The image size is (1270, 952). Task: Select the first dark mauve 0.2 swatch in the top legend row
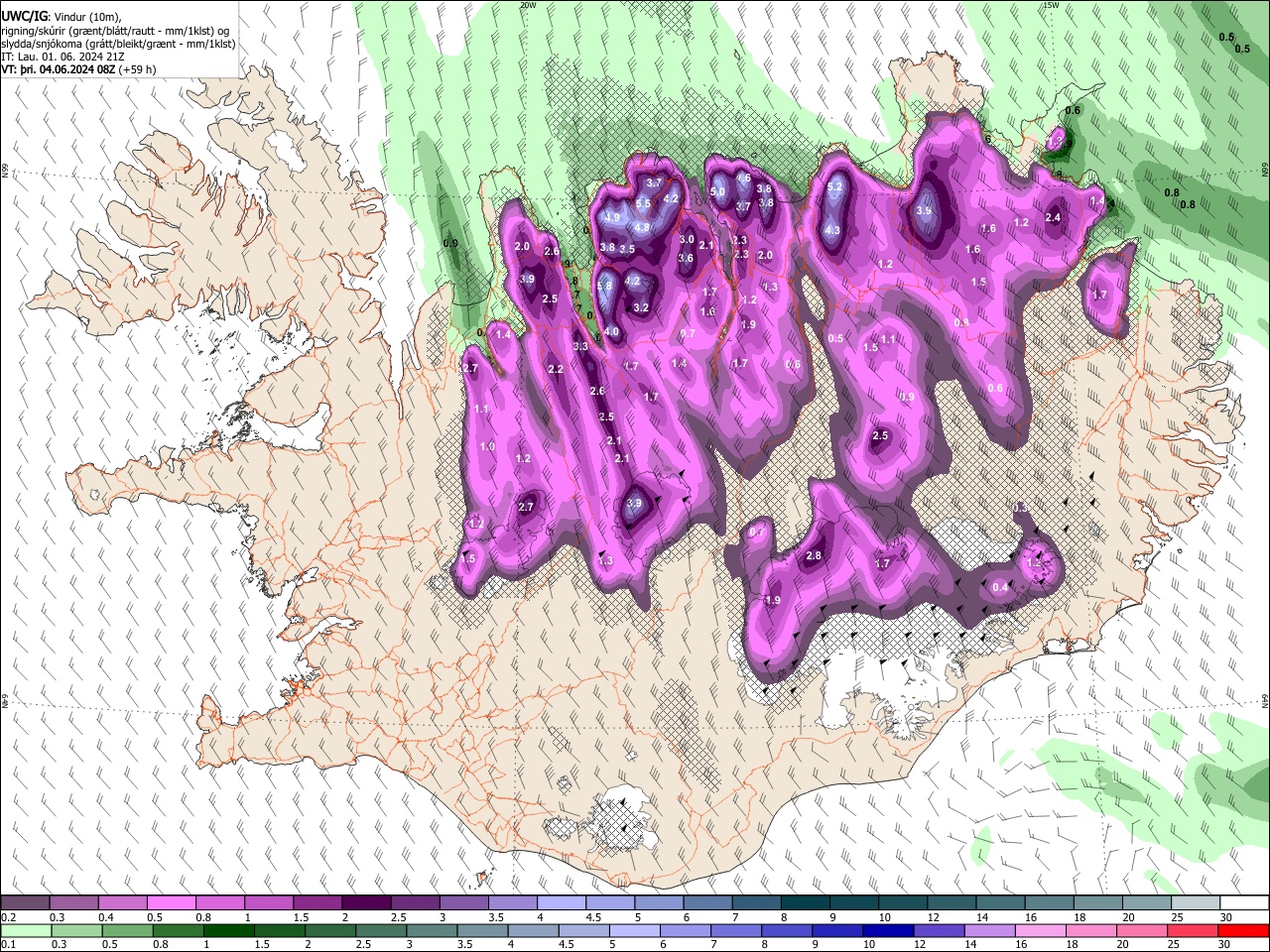pos(26,903)
